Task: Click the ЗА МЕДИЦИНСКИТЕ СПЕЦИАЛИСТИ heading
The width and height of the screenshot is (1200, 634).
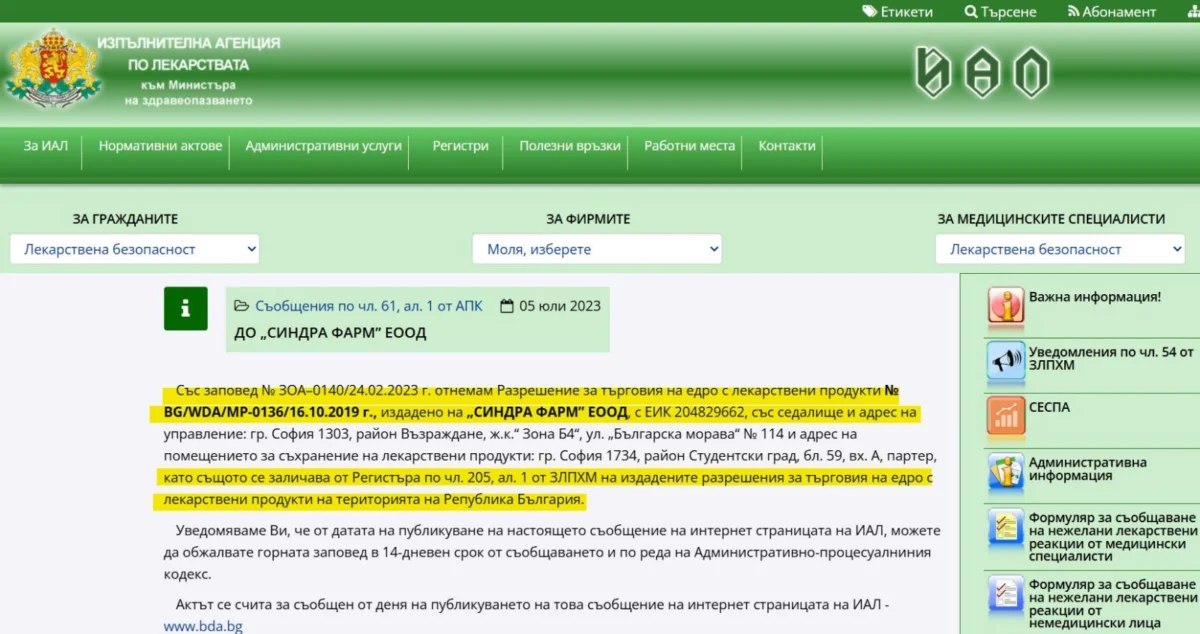Action: click(1051, 219)
